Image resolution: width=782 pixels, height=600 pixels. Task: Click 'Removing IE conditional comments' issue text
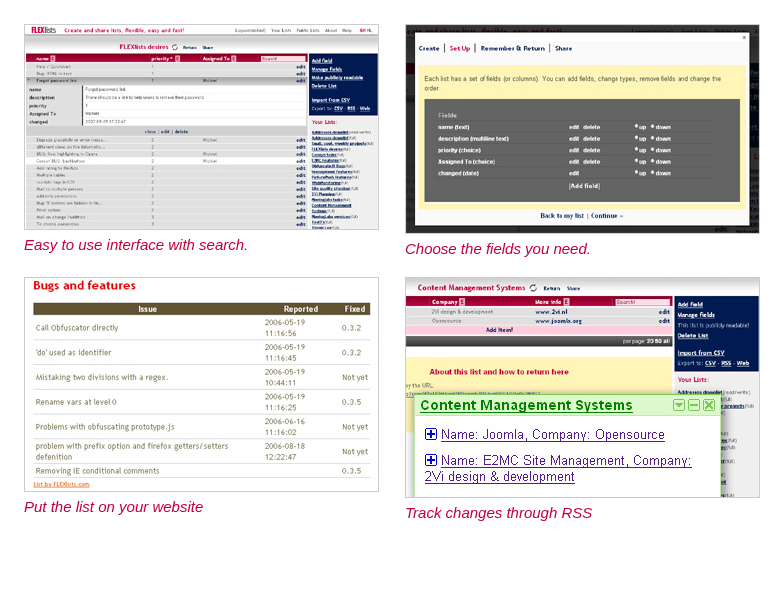(x=97, y=471)
